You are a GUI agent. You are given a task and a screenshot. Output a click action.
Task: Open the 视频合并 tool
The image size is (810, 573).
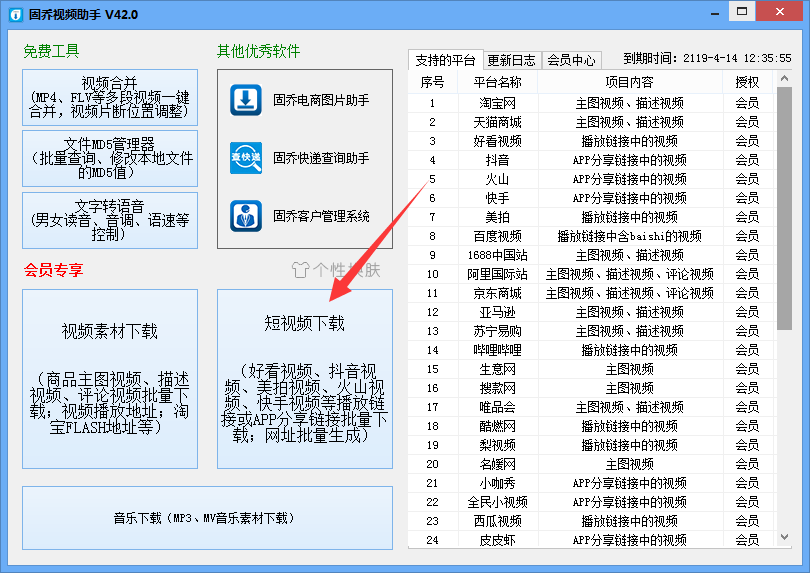point(110,98)
